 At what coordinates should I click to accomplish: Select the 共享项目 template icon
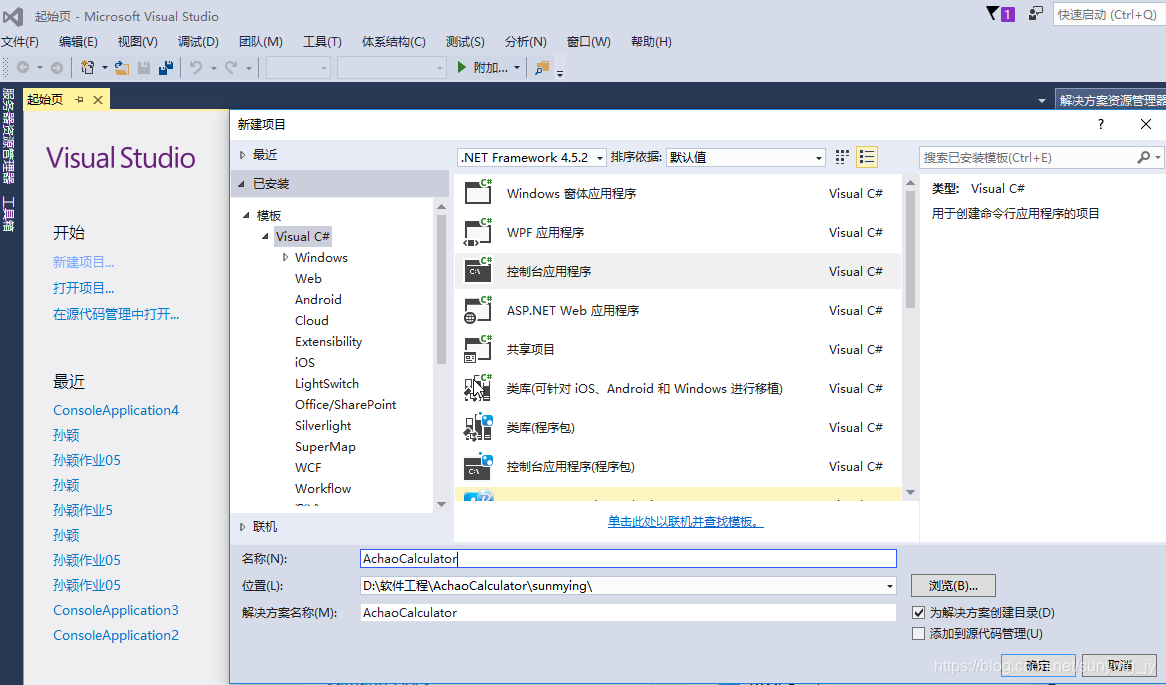478,349
